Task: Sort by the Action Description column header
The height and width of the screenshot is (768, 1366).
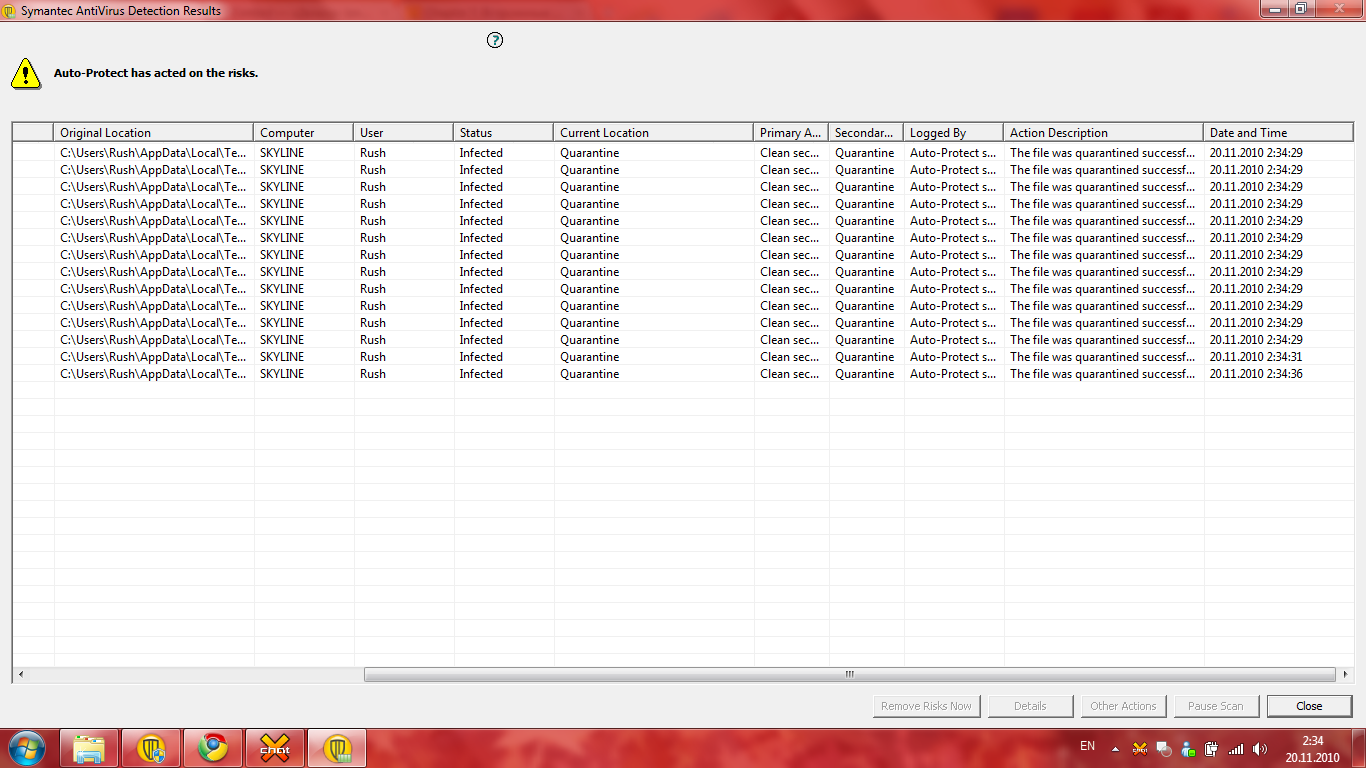Action: [1104, 132]
